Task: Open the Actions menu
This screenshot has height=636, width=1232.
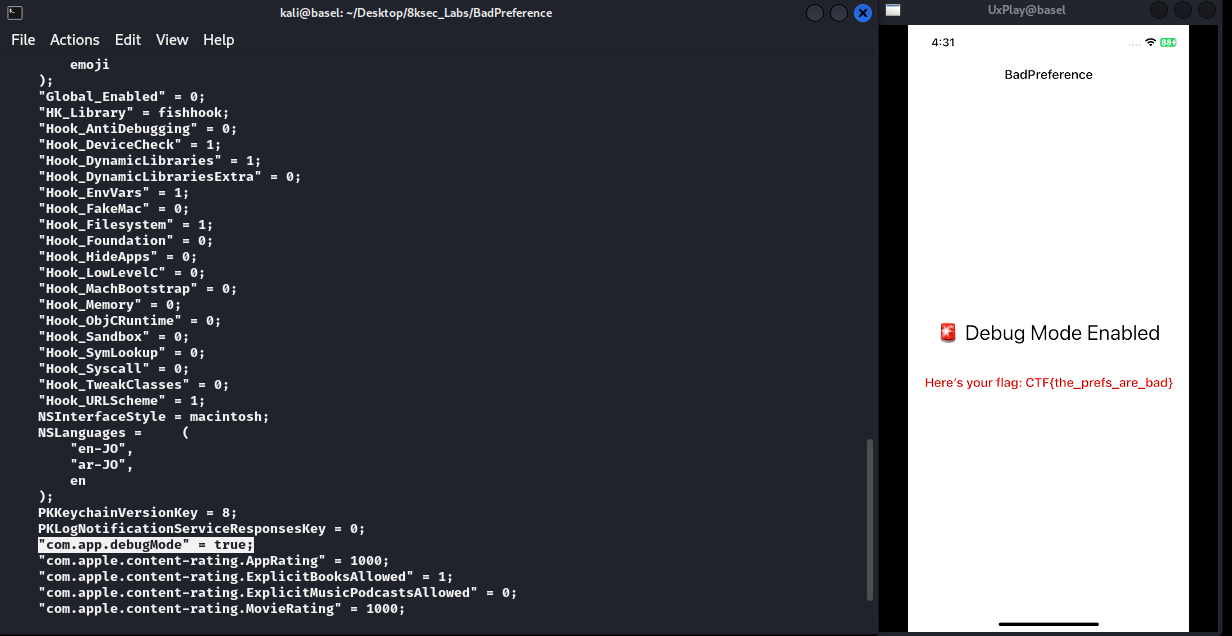Action: click(75, 40)
